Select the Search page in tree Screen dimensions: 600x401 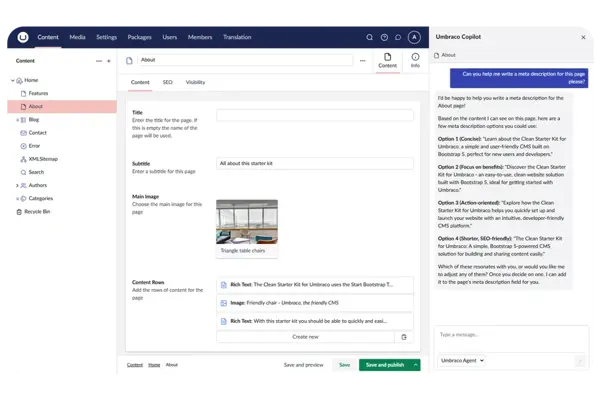click(x=36, y=172)
